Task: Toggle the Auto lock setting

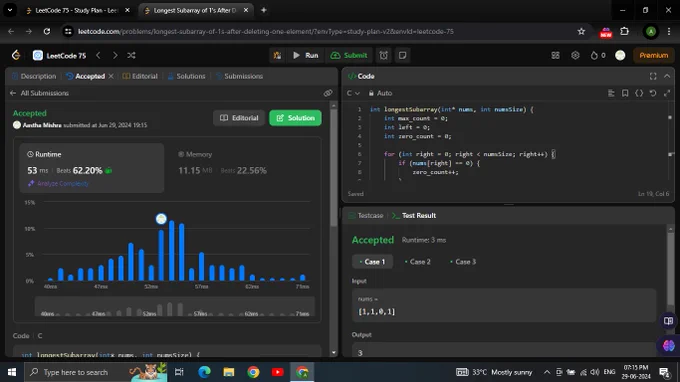Action: click(x=380, y=93)
